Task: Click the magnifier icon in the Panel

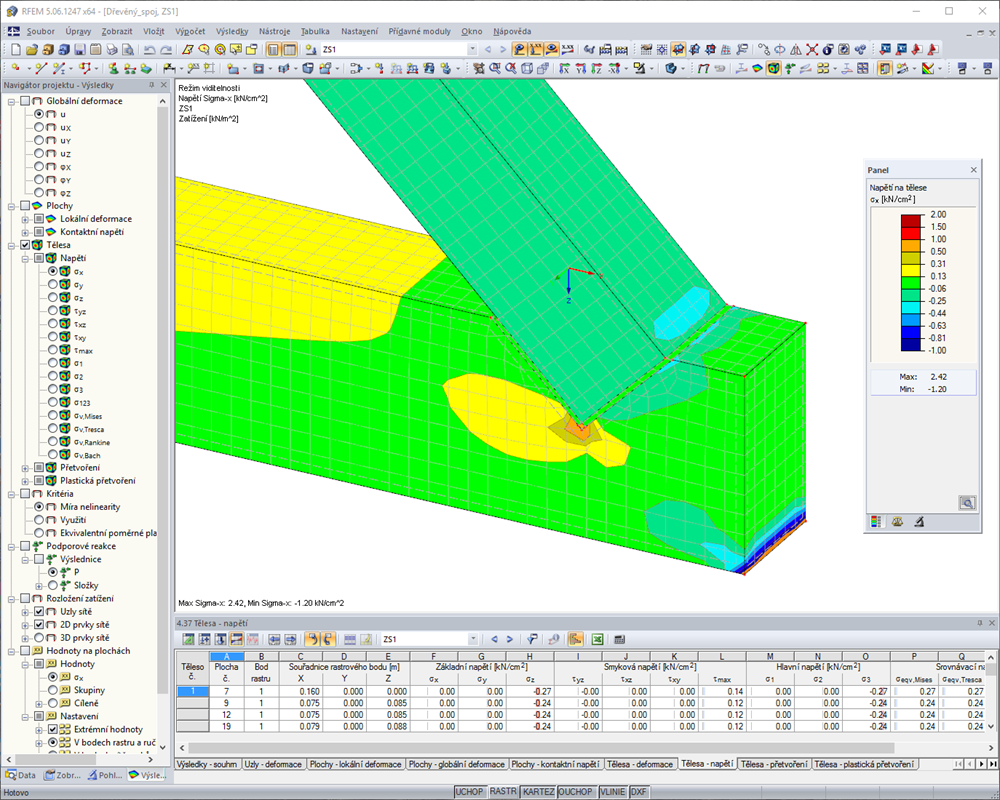Action: pos(967,503)
